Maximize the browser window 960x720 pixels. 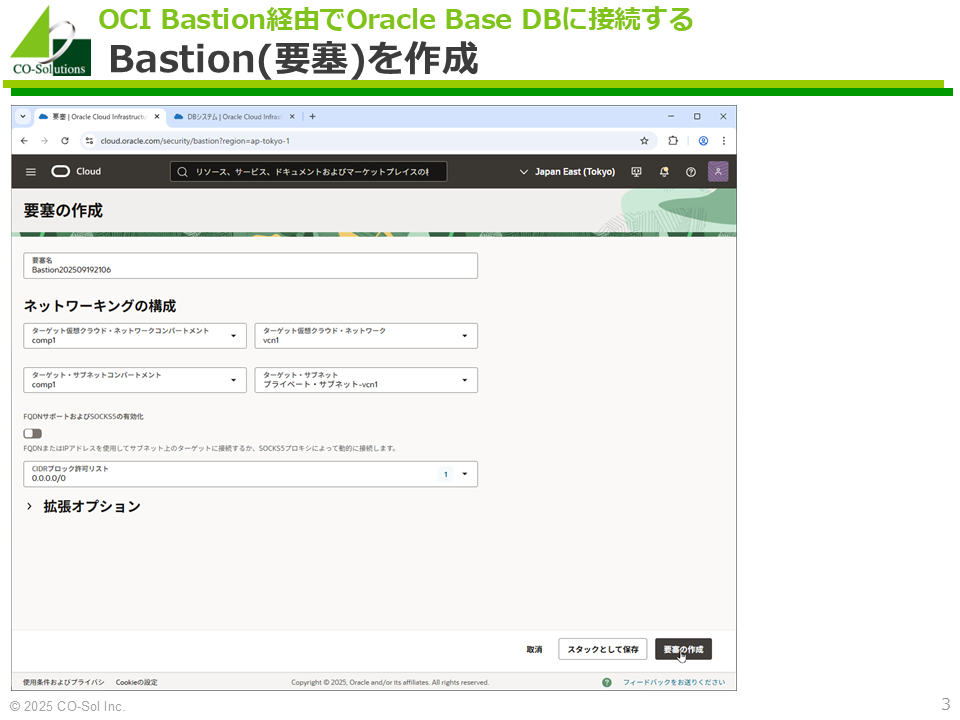click(x=697, y=116)
